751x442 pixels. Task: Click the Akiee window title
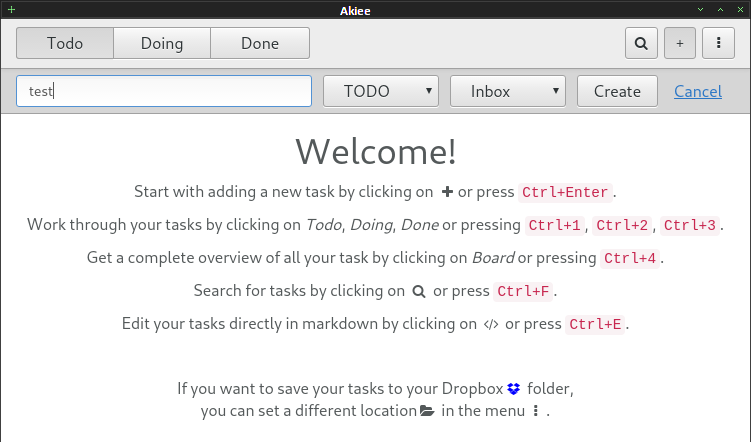point(355,11)
